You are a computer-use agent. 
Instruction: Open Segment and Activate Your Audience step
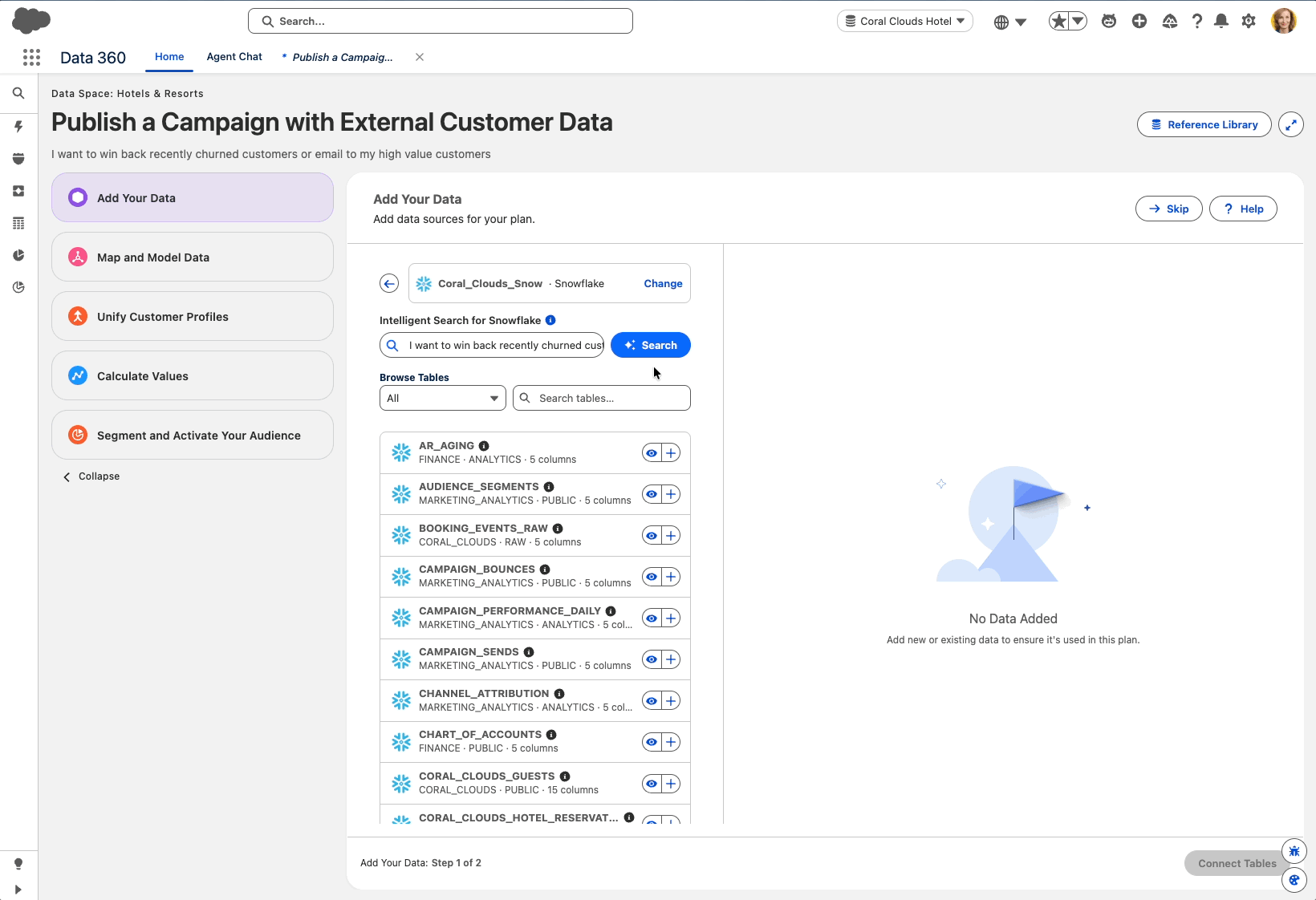point(193,435)
